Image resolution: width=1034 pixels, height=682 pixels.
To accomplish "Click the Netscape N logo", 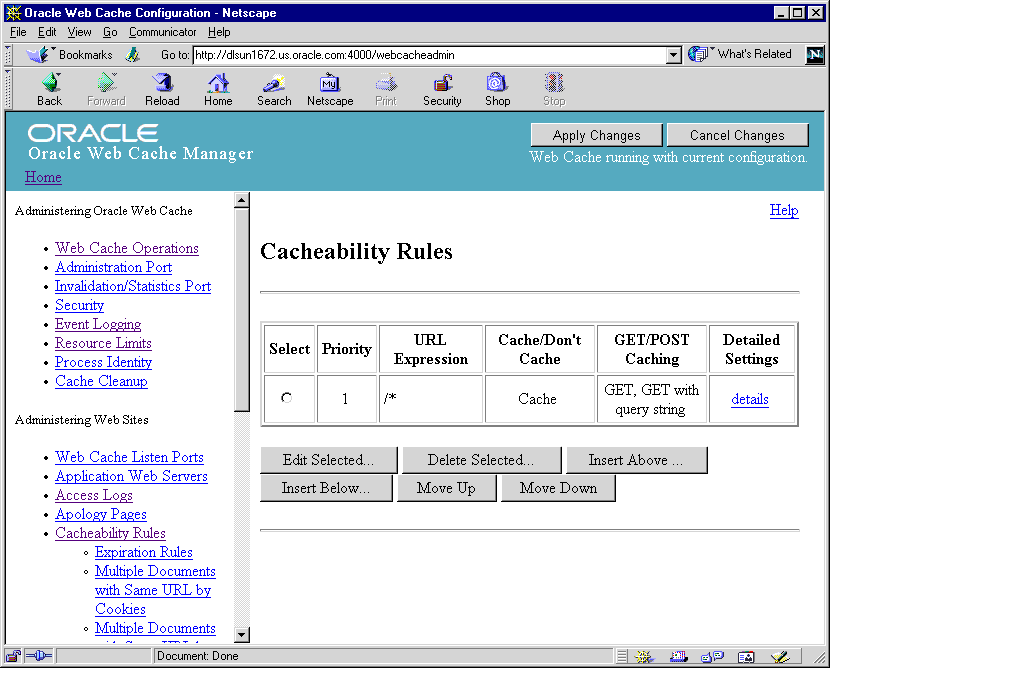I will [814, 55].
